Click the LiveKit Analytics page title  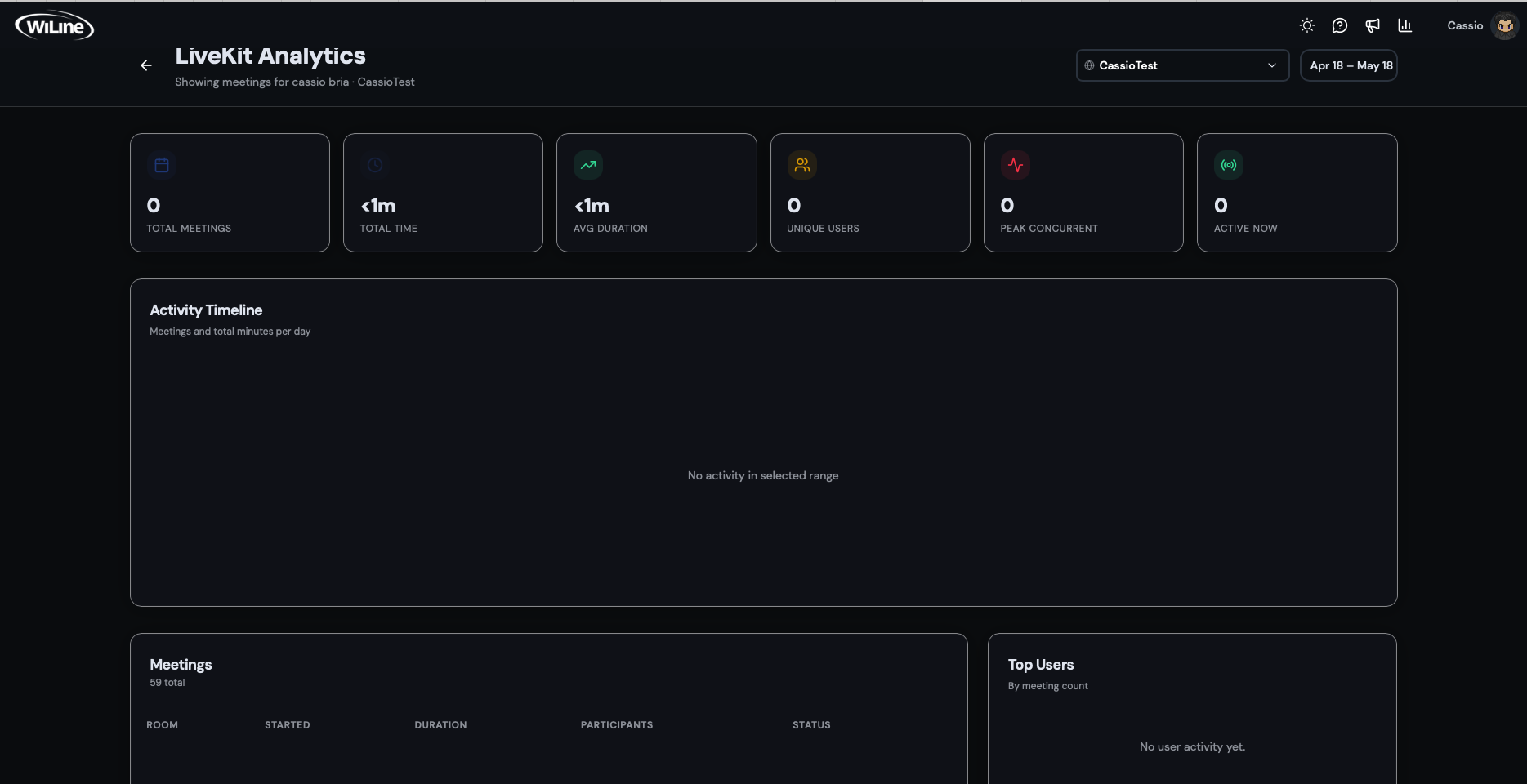pyautogui.click(x=270, y=56)
